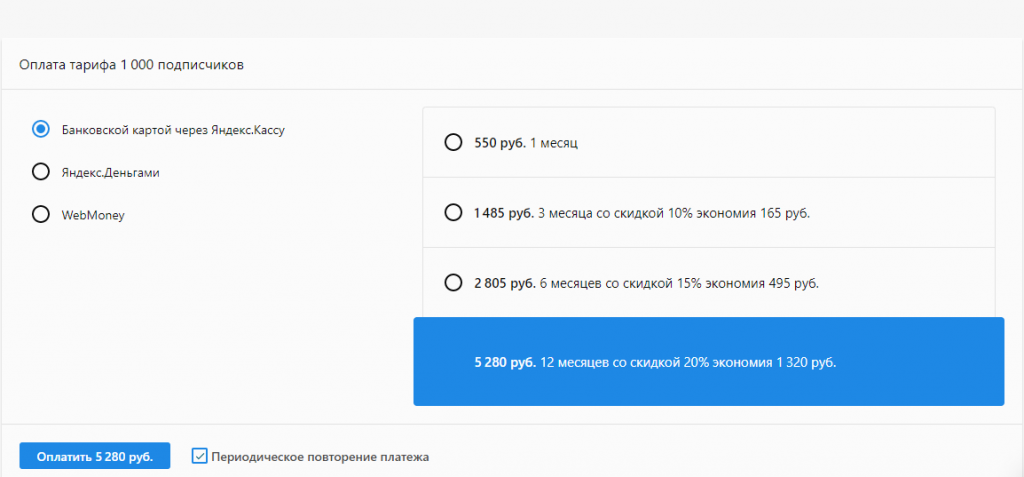
Task: Click the bold 2 805 руб. price text
Action: pos(505,284)
